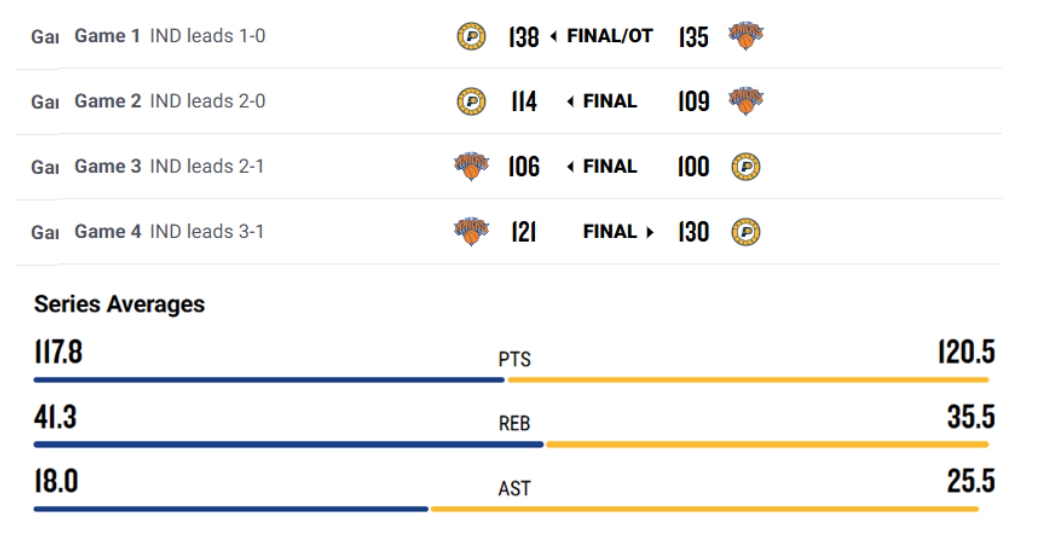
Task: Click the Knicks logo in Game 1
Action: [x=745, y=35]
